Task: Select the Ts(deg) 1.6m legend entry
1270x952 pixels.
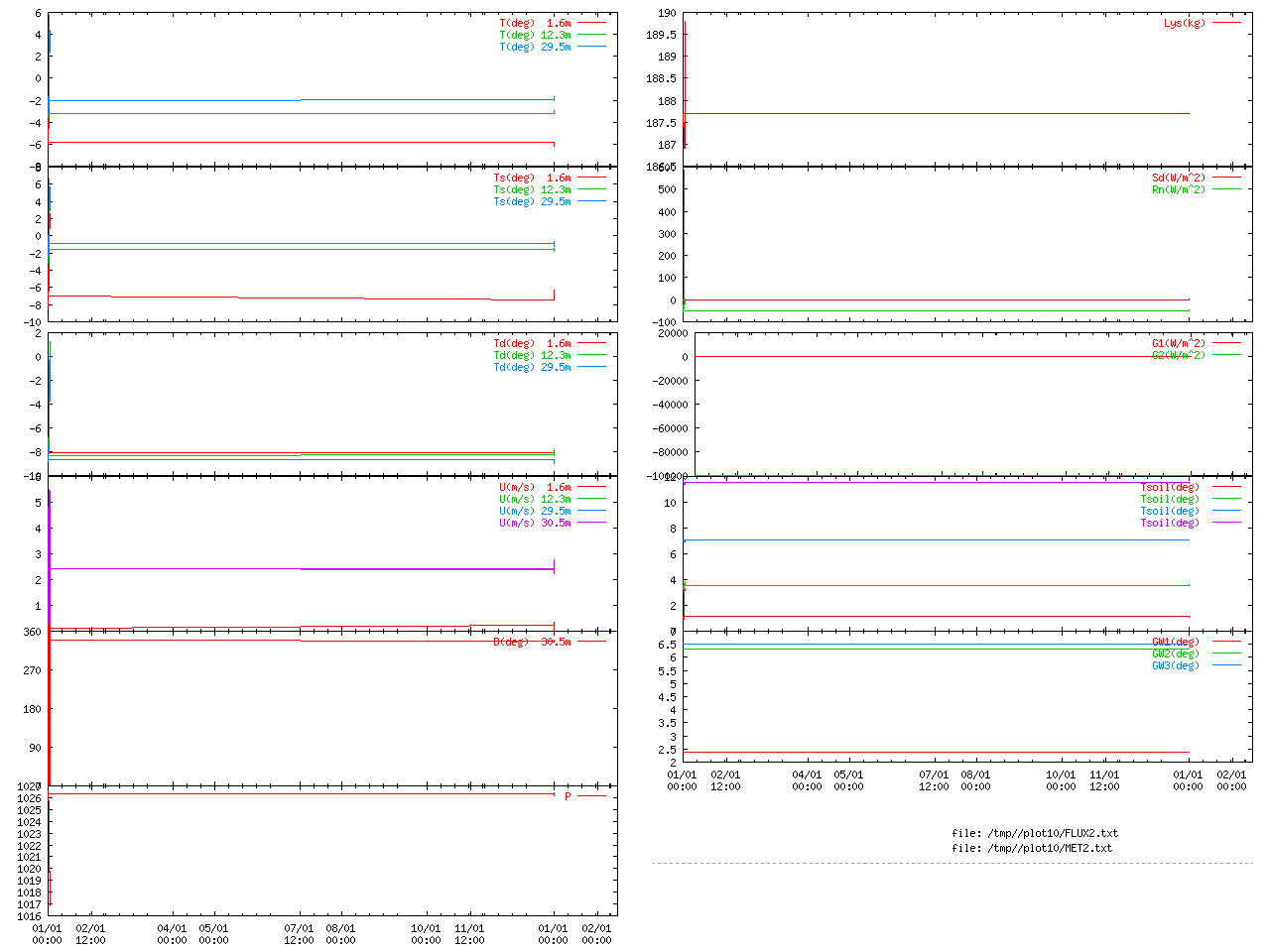Action: (x=532, y=178)
